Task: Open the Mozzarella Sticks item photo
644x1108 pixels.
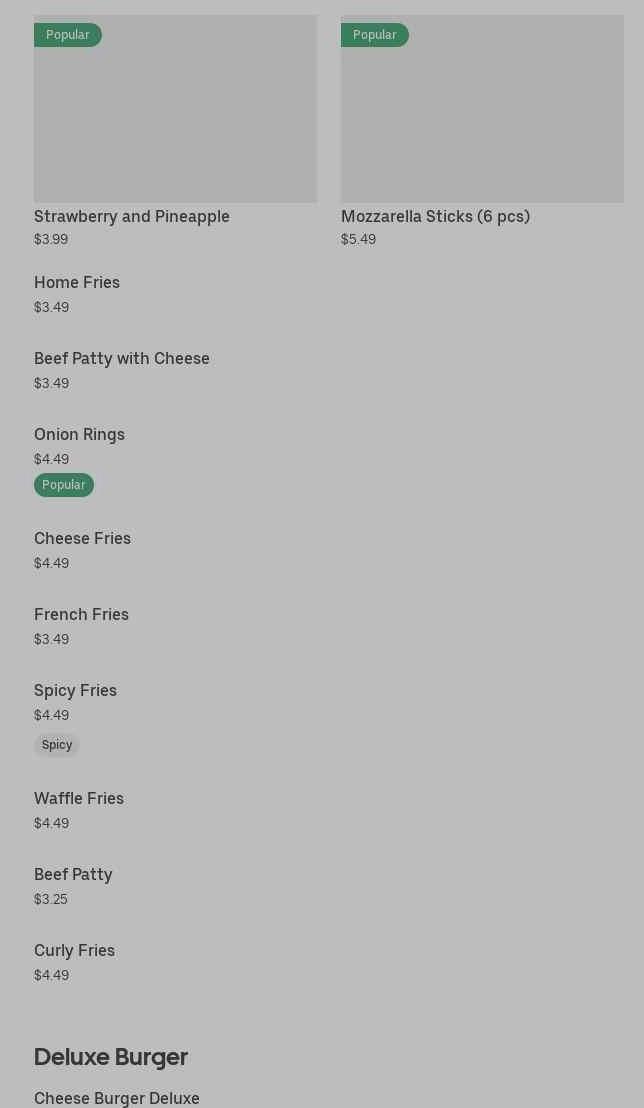Action: [482, 120]
